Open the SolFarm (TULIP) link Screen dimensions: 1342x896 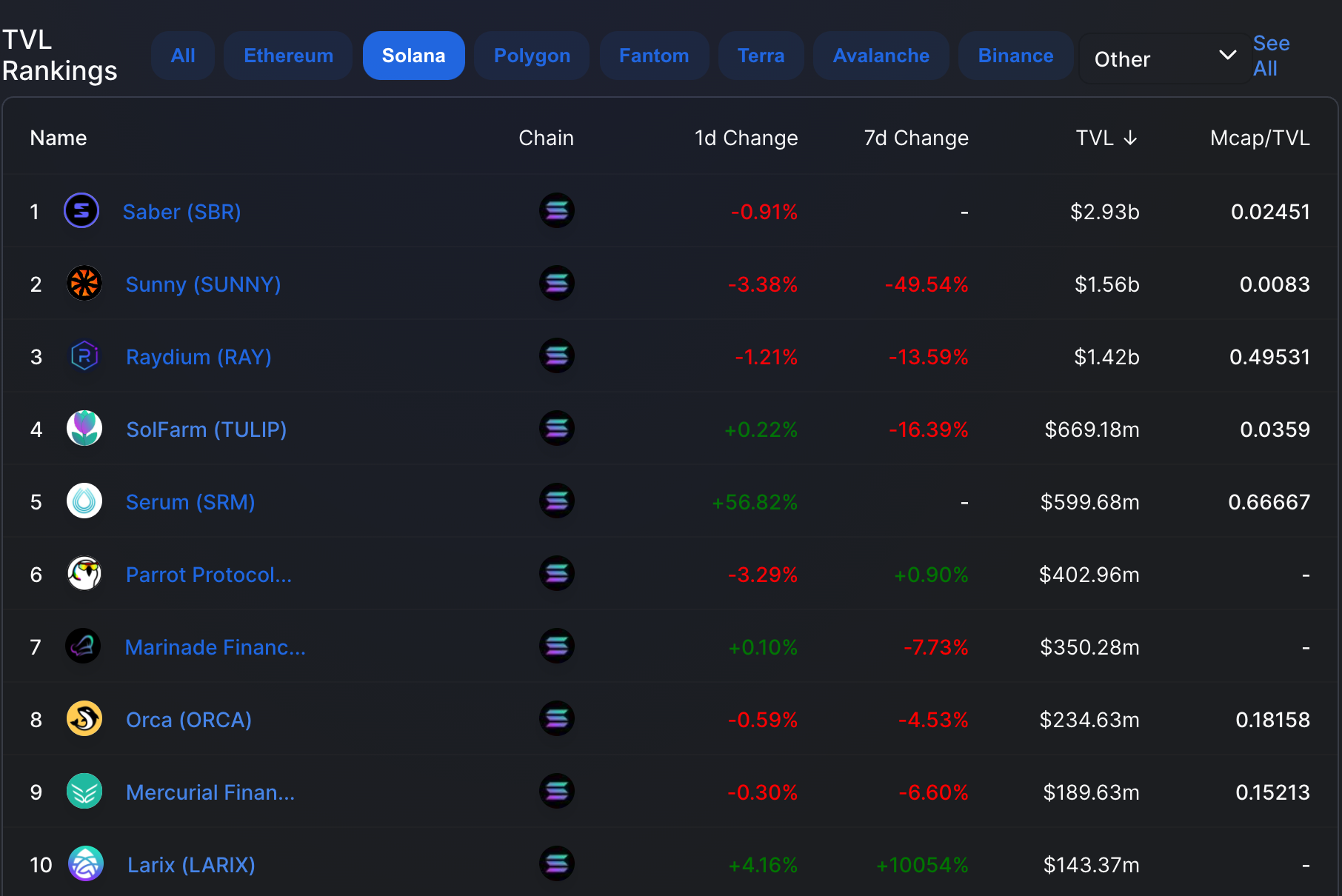pyautogui.click(x=207, y=429)
